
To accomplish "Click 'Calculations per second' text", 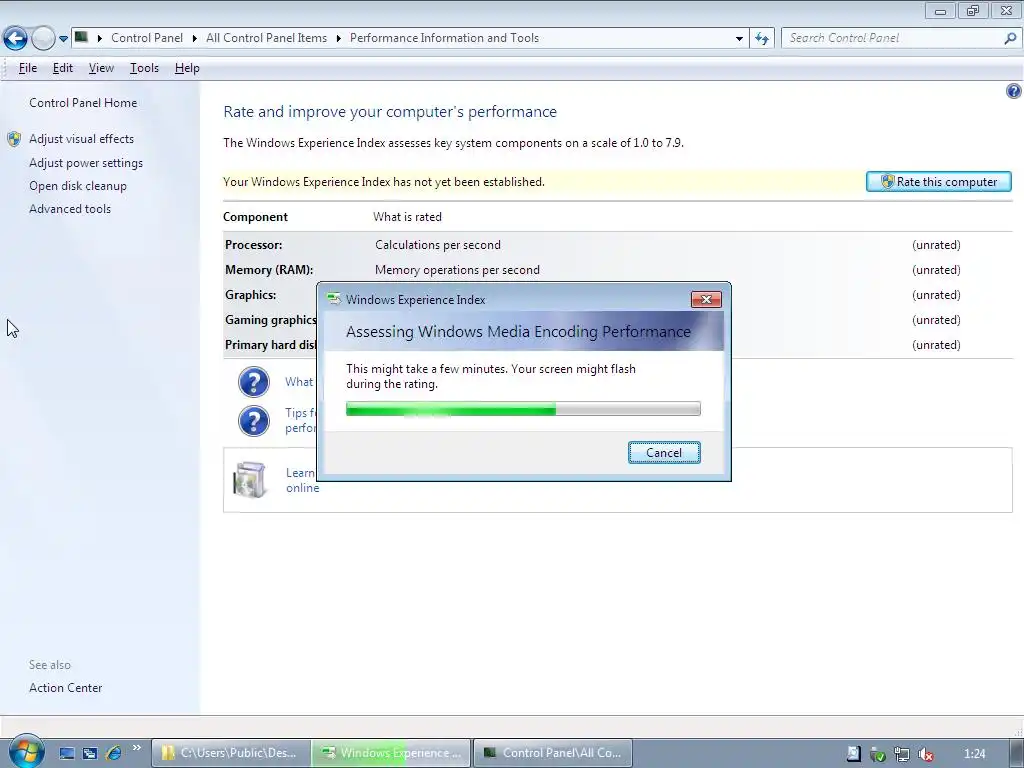I will point(438,245).
